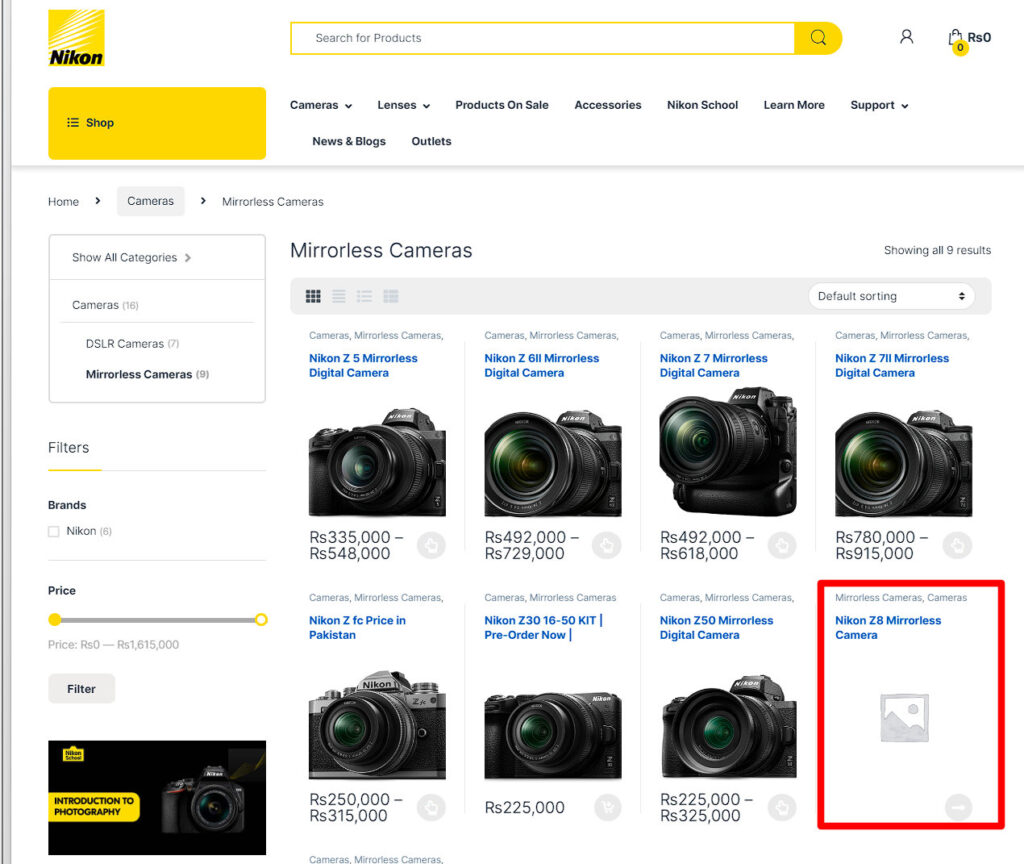Image resolution: width=1024 pixels, height=864 pixels.
Task: Open the Nikon Z 7II product image
Action: (x=904, y=462)
